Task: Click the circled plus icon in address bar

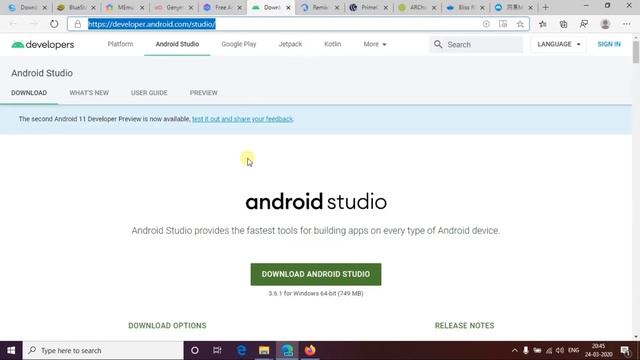Action: point(486,24)
